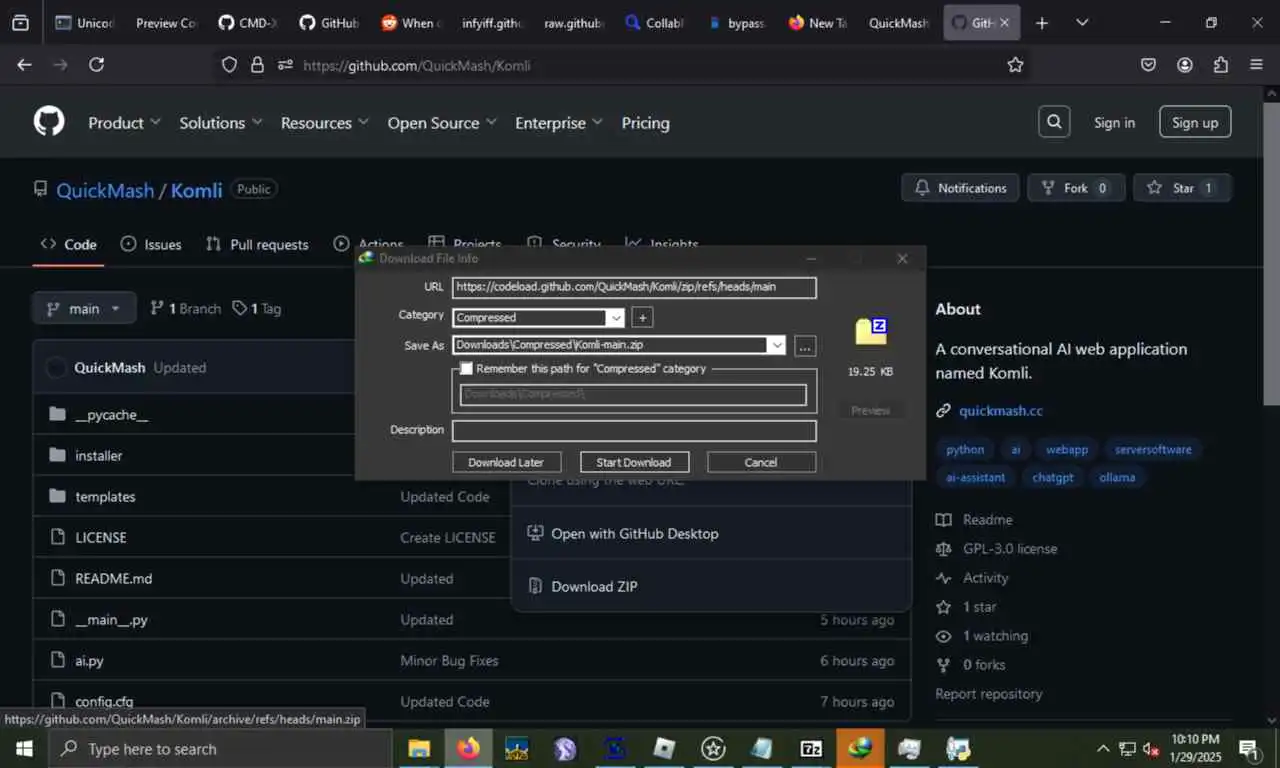Image resolution: width=1280 pixels, height=768 pixels.
Task: Open notification center icon in tray
Action: pyautogui.click(x=1249, y=749)
